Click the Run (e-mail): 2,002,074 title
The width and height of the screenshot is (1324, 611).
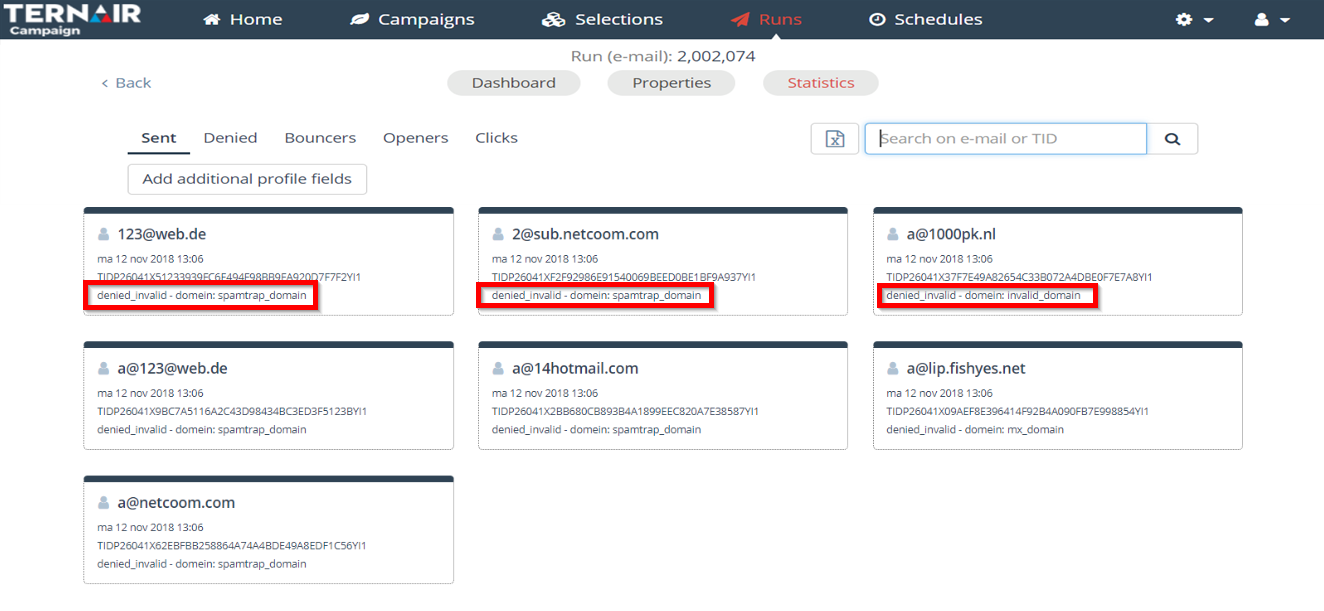click(663, 56)
